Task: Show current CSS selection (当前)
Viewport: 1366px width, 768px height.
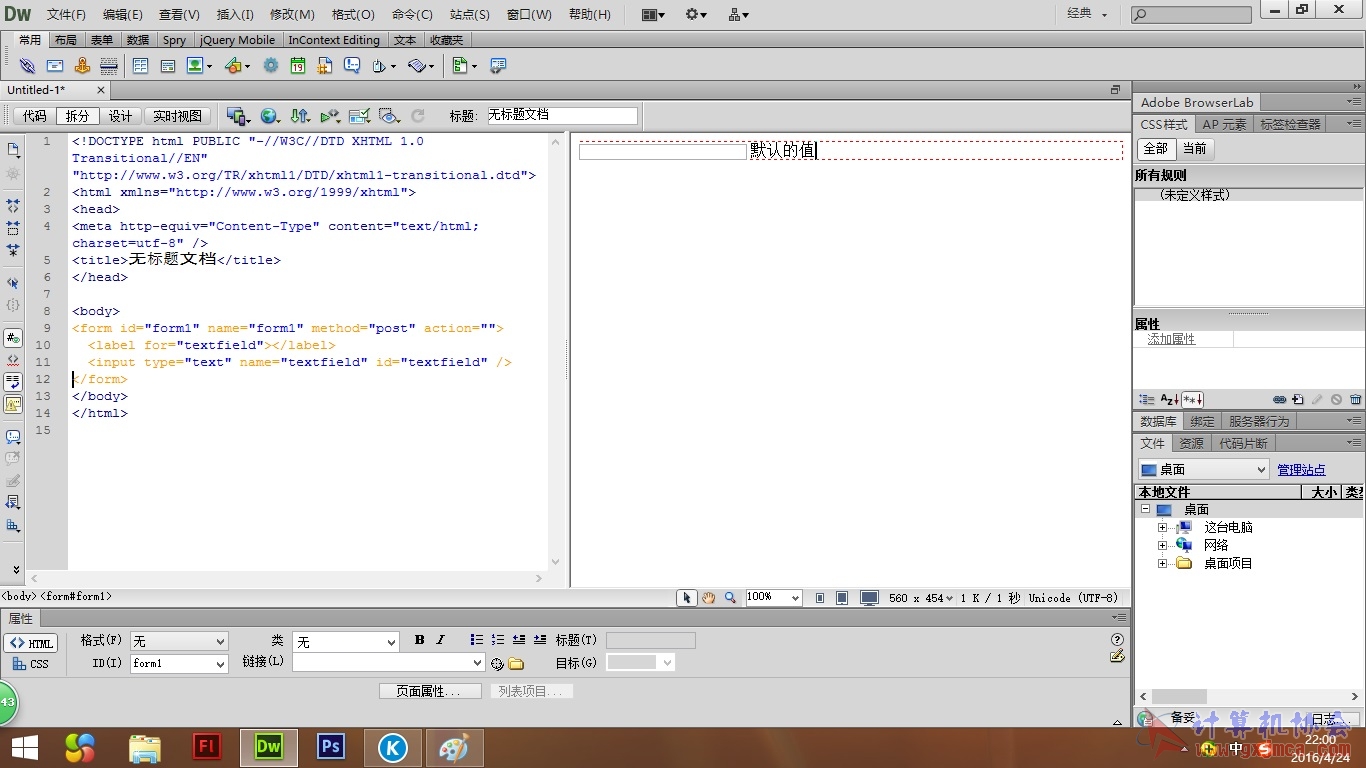Action: (x=1194, y=148)
